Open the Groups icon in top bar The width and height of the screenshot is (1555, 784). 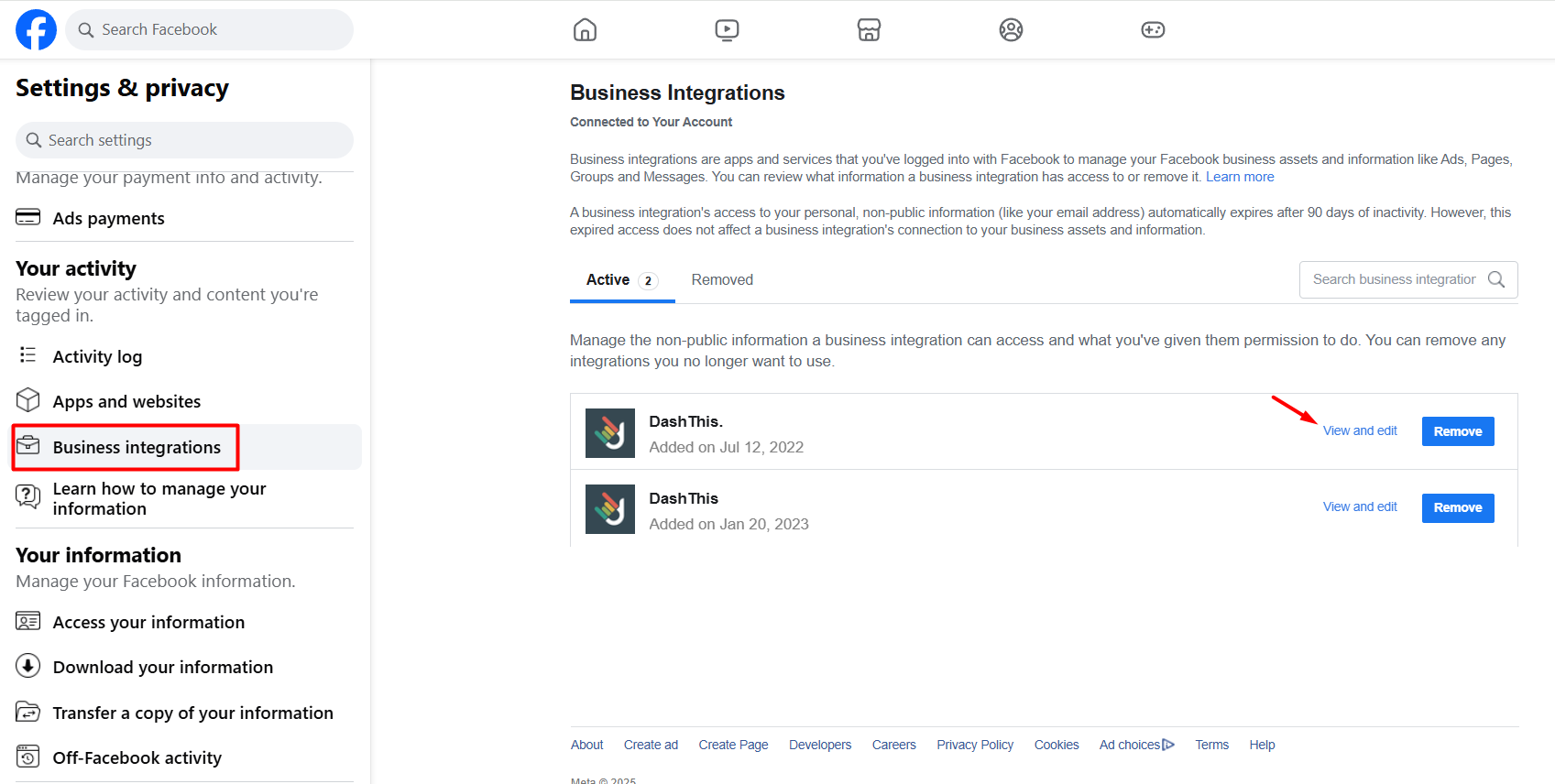pyautogui.click(x=1011, y=30)
